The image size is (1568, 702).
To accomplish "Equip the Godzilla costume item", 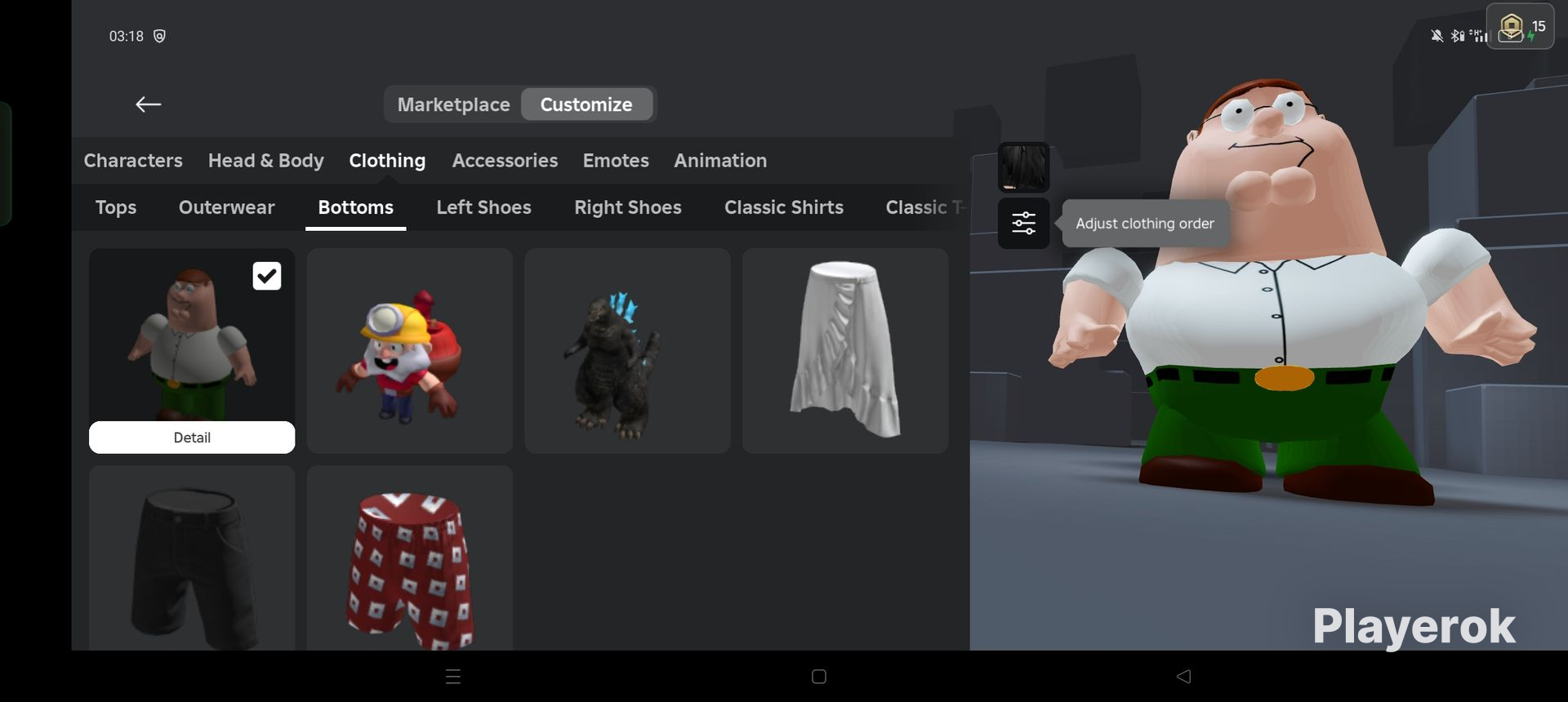I will 627,351.
